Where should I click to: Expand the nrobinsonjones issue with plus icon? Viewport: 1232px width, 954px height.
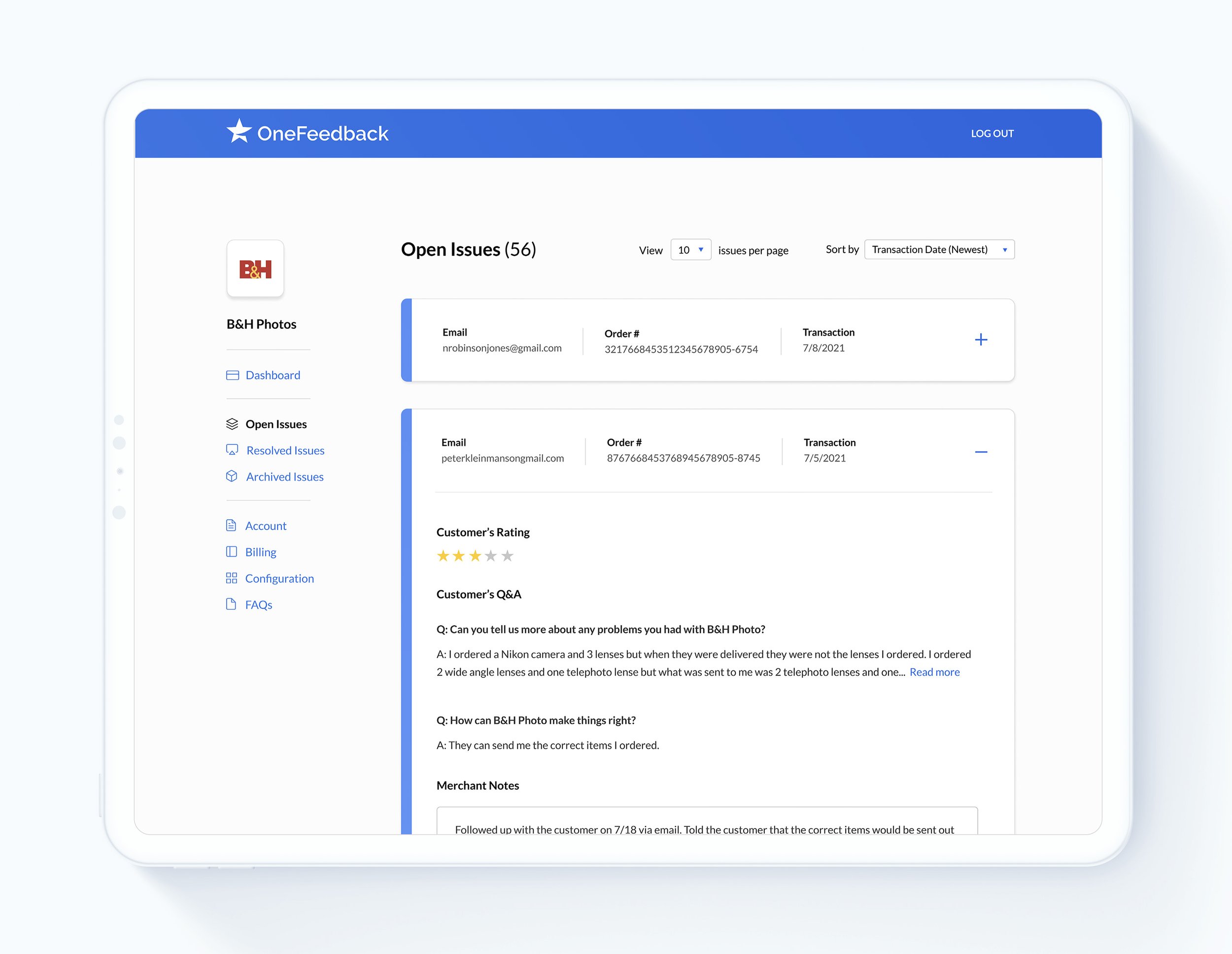pos(981,340)
